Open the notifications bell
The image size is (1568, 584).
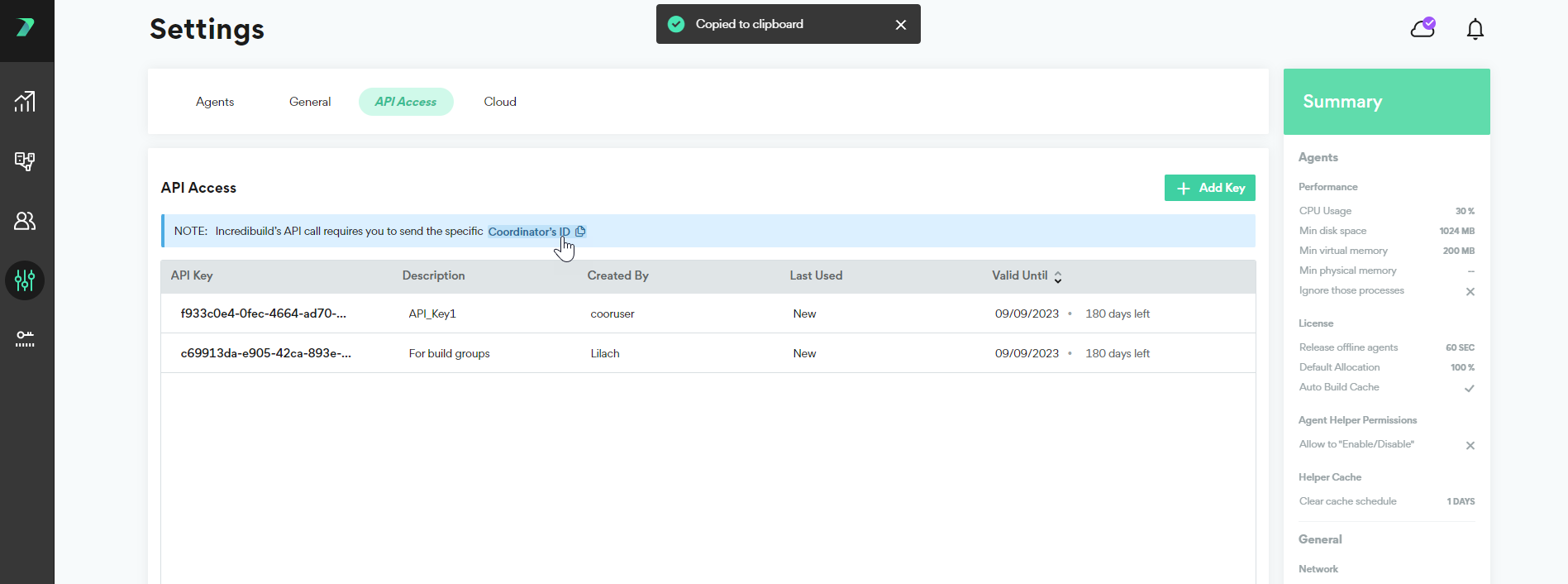(x=1475, y=30)
